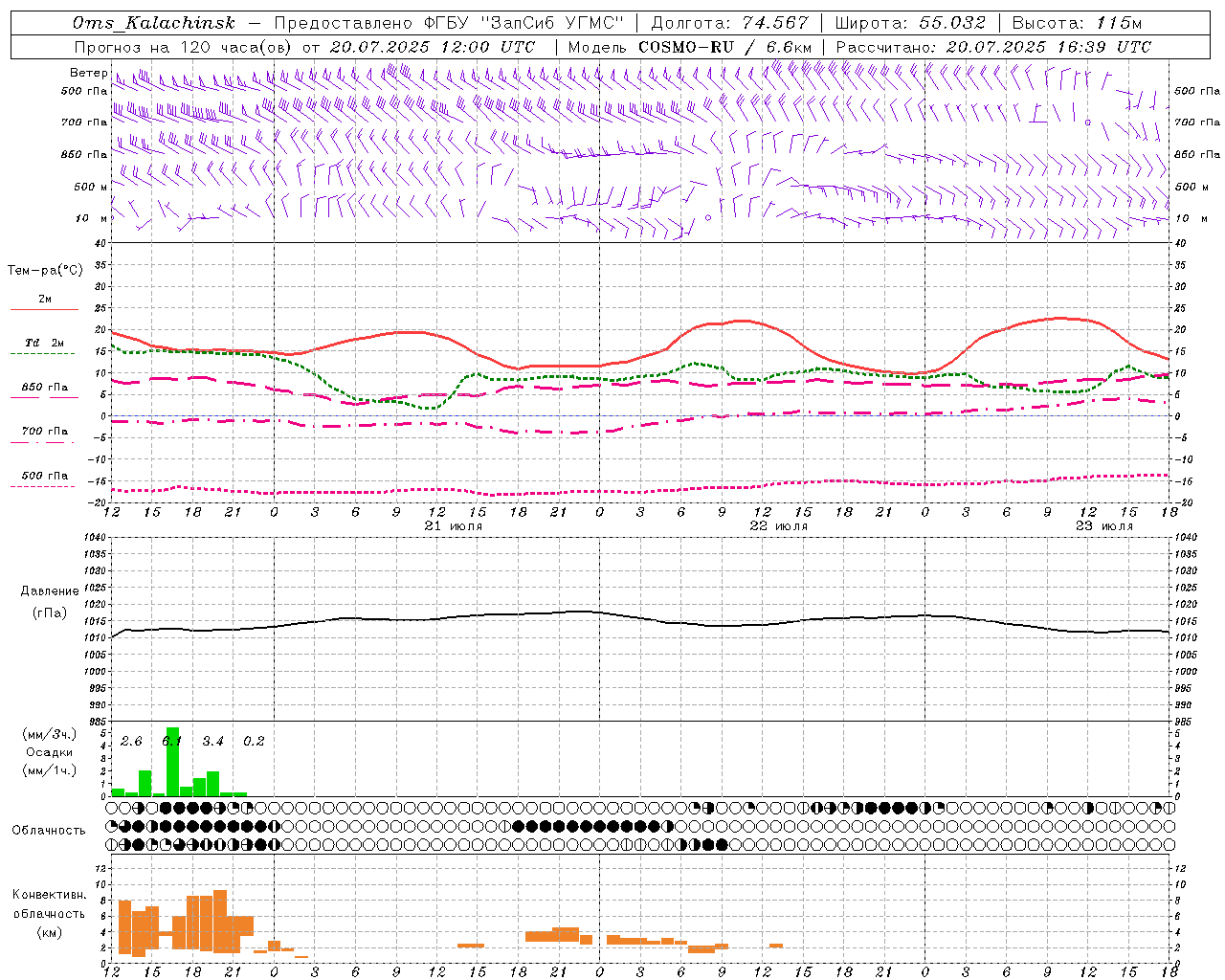
Task: Click the 2м temperature legend label
Action: pyautogui.click(x=45, y=299)
